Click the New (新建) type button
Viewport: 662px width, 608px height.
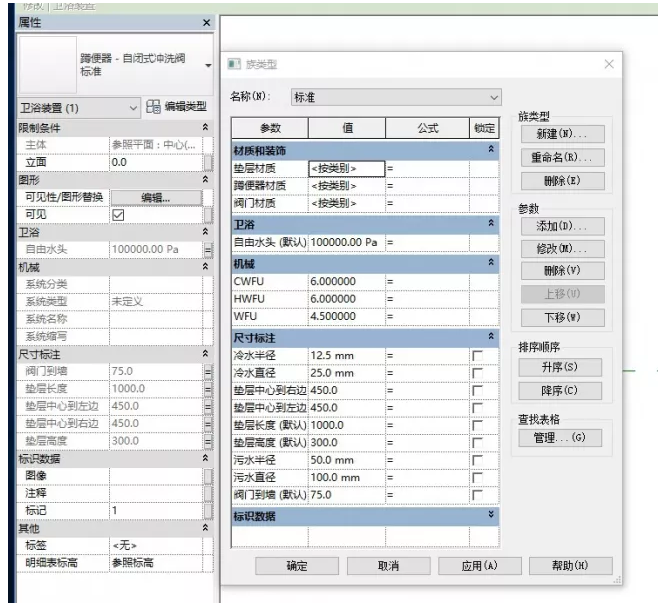(560, 134)
